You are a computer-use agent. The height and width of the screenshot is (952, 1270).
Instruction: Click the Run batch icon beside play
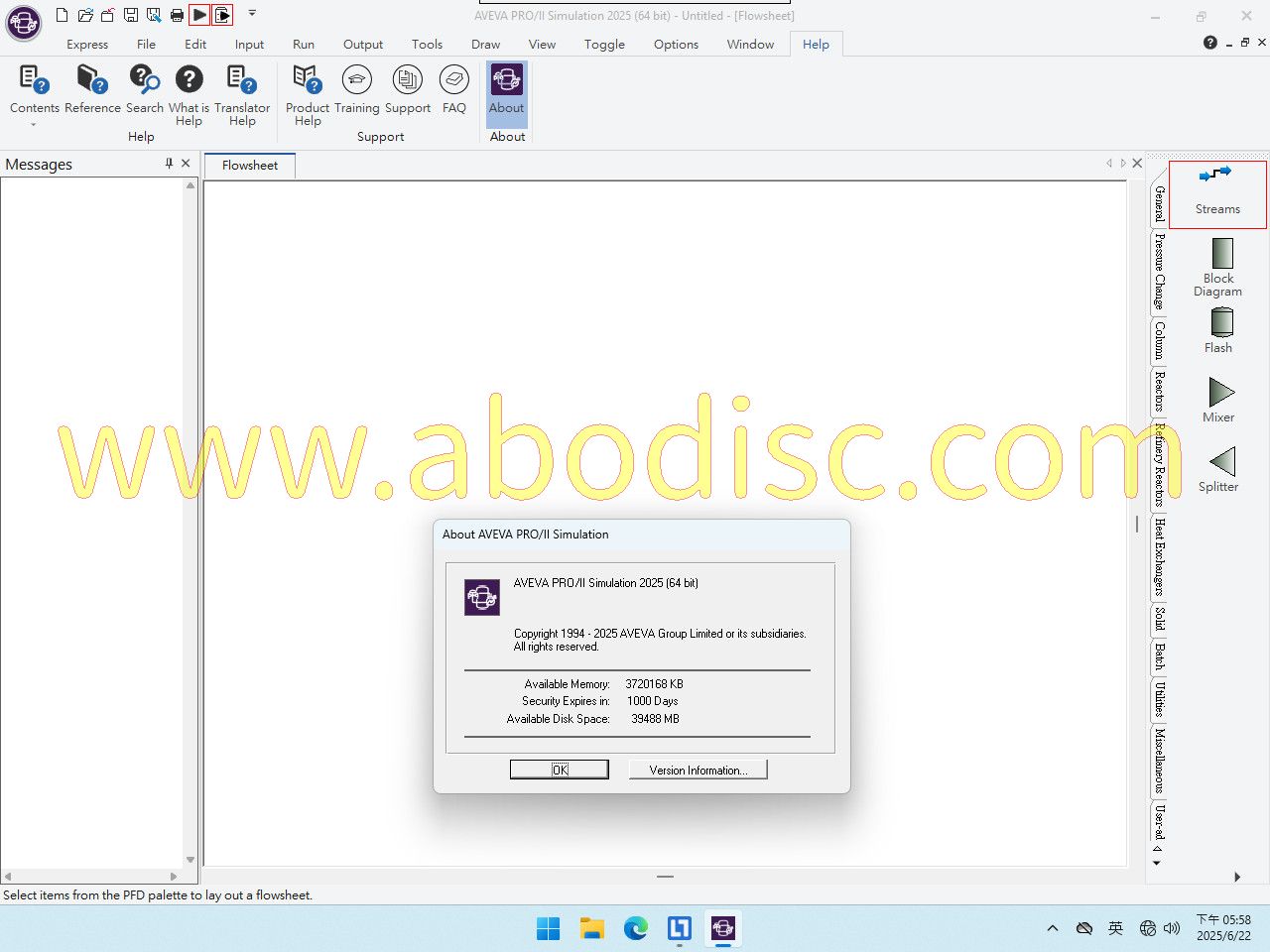pos(222,15)
